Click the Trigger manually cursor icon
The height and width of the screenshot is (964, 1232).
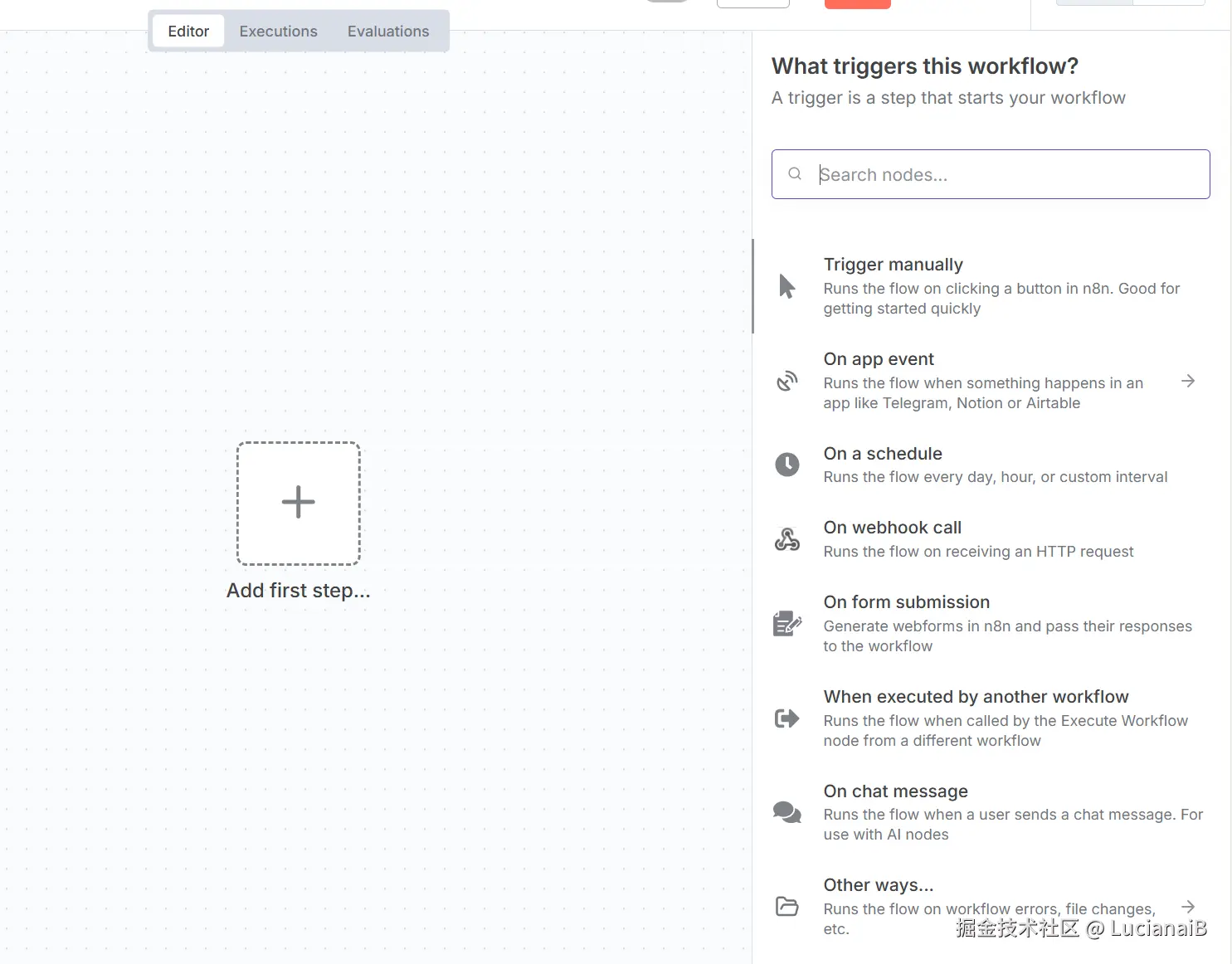tap(786, 286)
